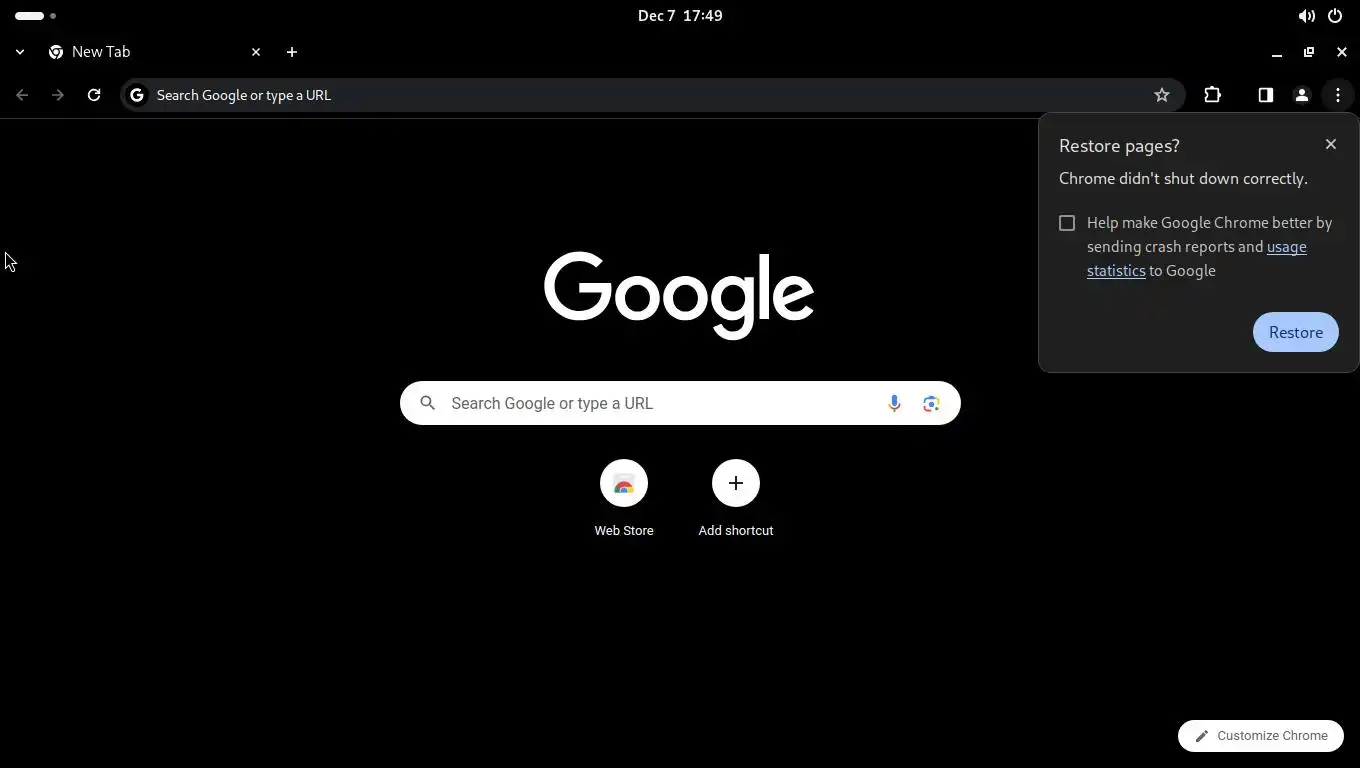
Task: Start voice search with microphone icon
Action: 894,403
